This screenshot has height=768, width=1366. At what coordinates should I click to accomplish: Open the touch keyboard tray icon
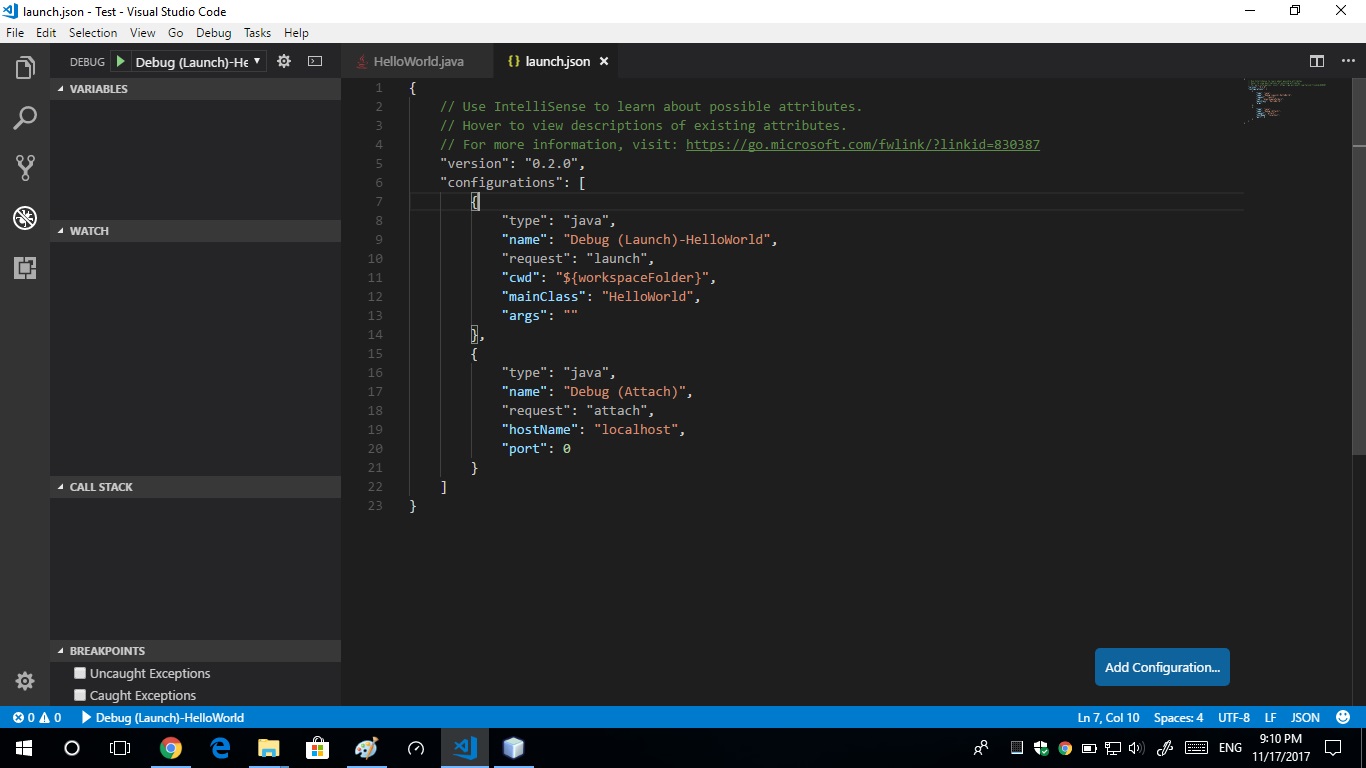(x=1196, y=748)
